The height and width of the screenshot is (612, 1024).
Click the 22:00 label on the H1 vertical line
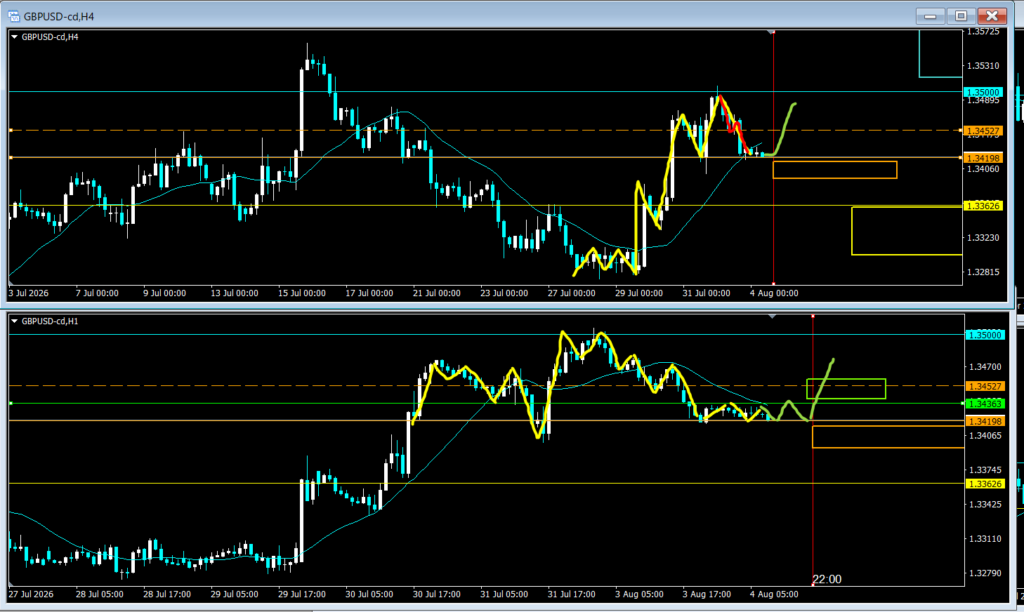tap(827, 579)
